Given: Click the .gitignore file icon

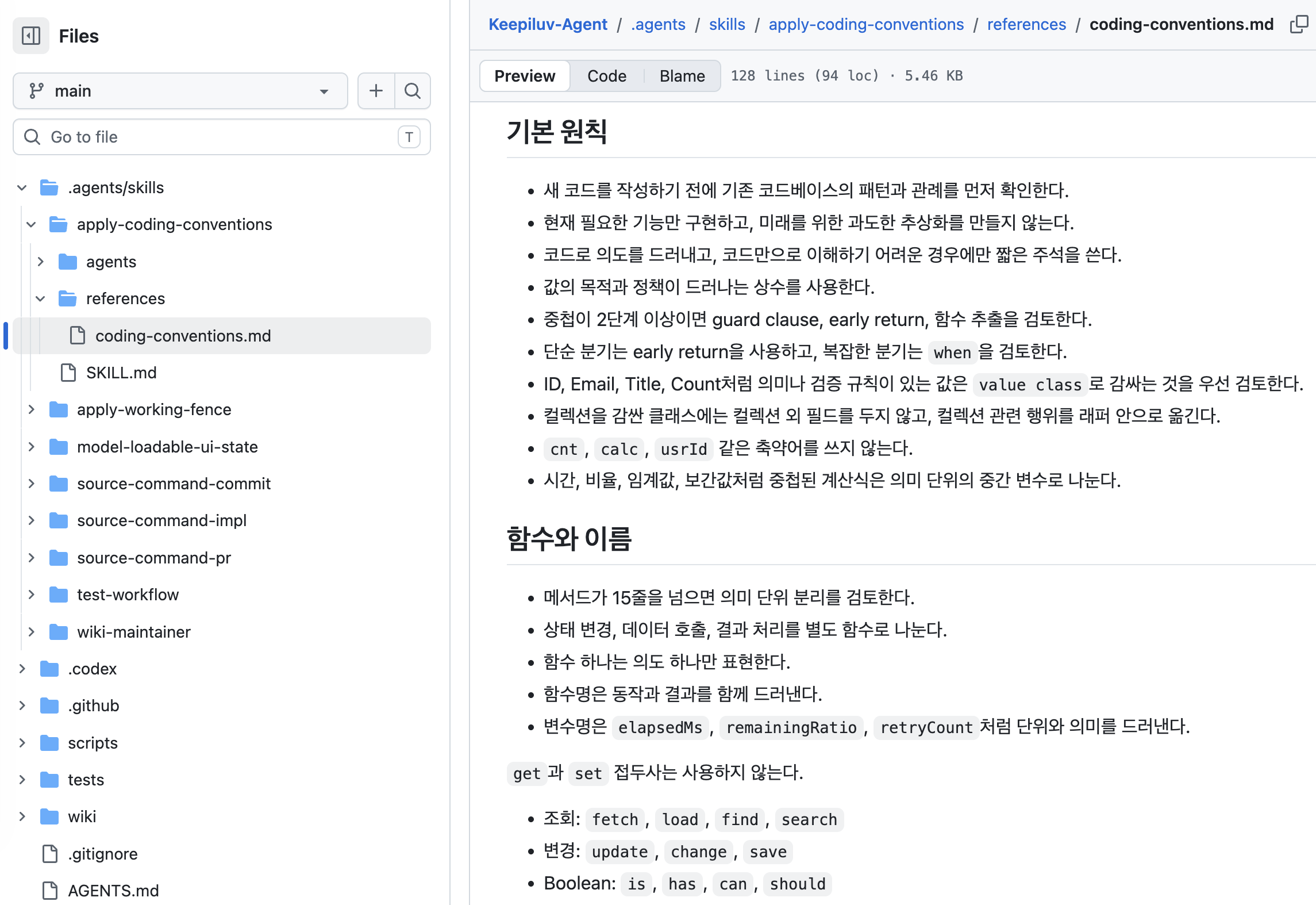Looking at the screenshot, I should 50,854.
